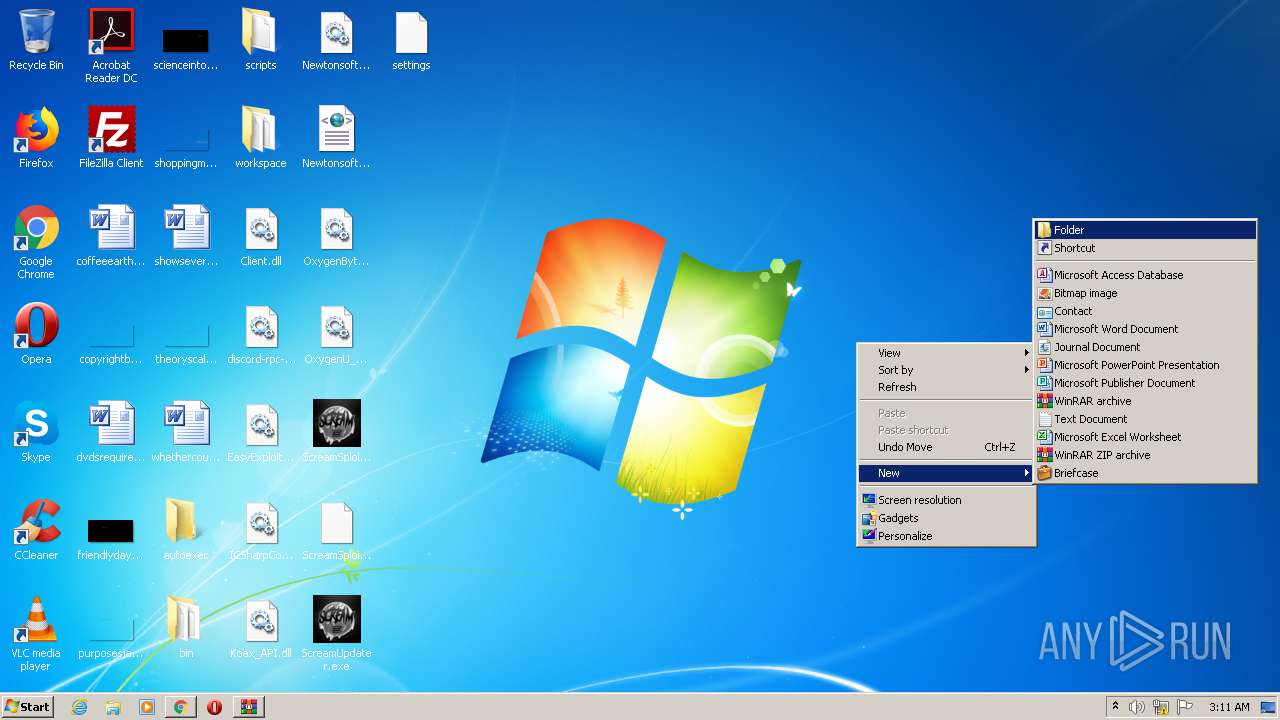Select the autoexec folder icon
Image resolution: width=1280 pixels, height=720 pixels.
click(x=185, y=530)
